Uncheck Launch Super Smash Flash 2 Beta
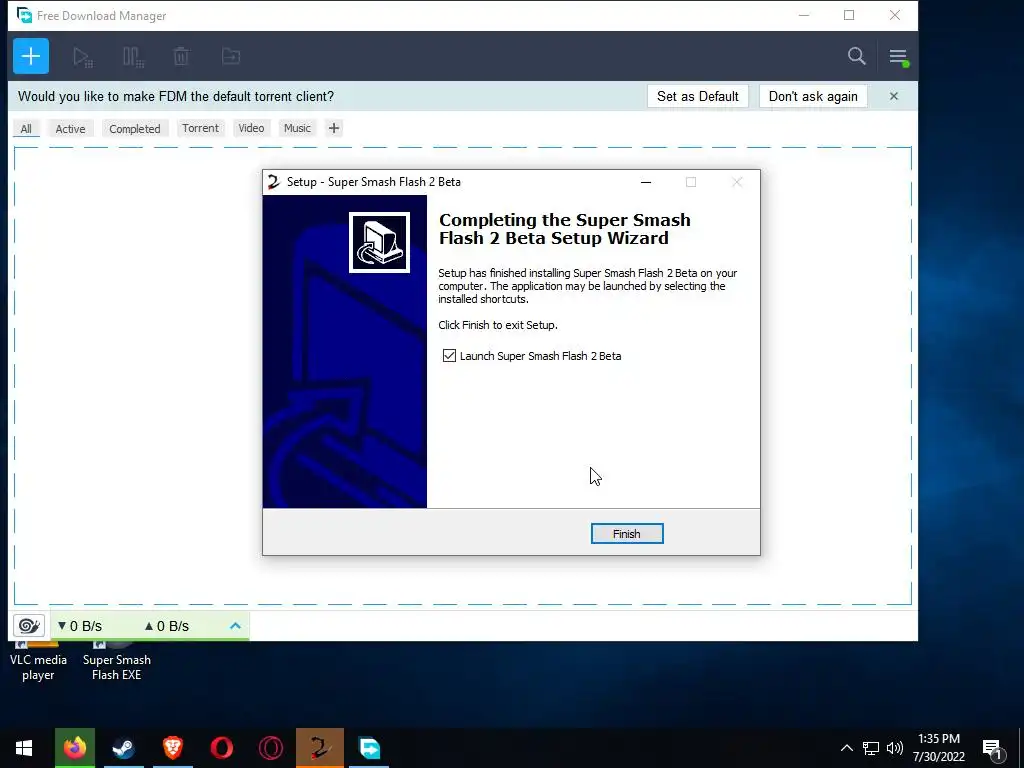The width and height of the screenshot is (1024, 768). point(449,355)
